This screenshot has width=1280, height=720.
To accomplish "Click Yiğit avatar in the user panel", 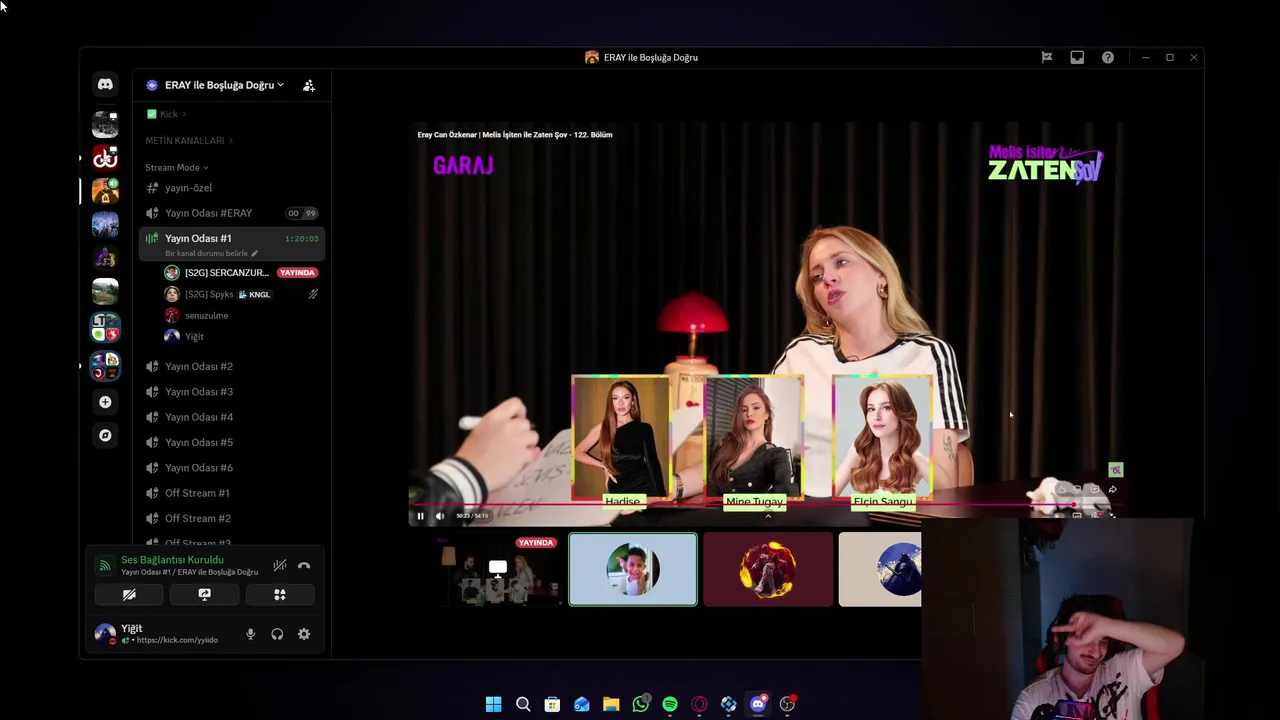I will click(104, 633).
